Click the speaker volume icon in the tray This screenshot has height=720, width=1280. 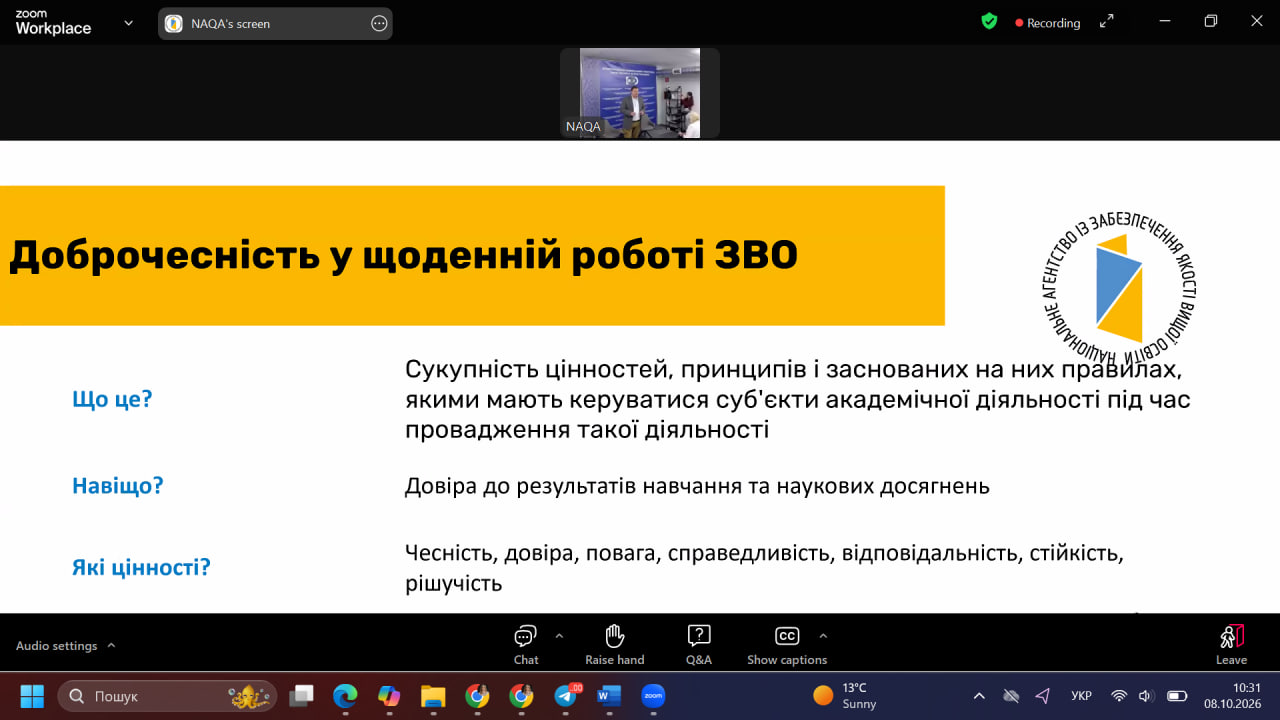click(x=1146, y=695)
